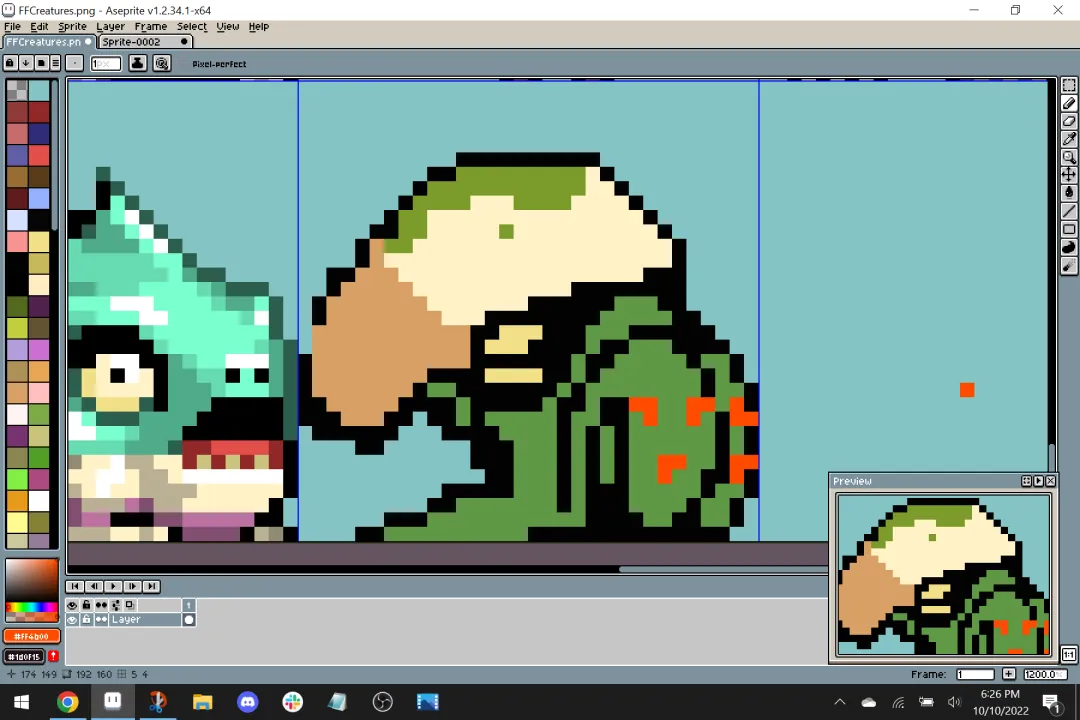
Task: Close the Preview window
Action: pos(1051,481)
